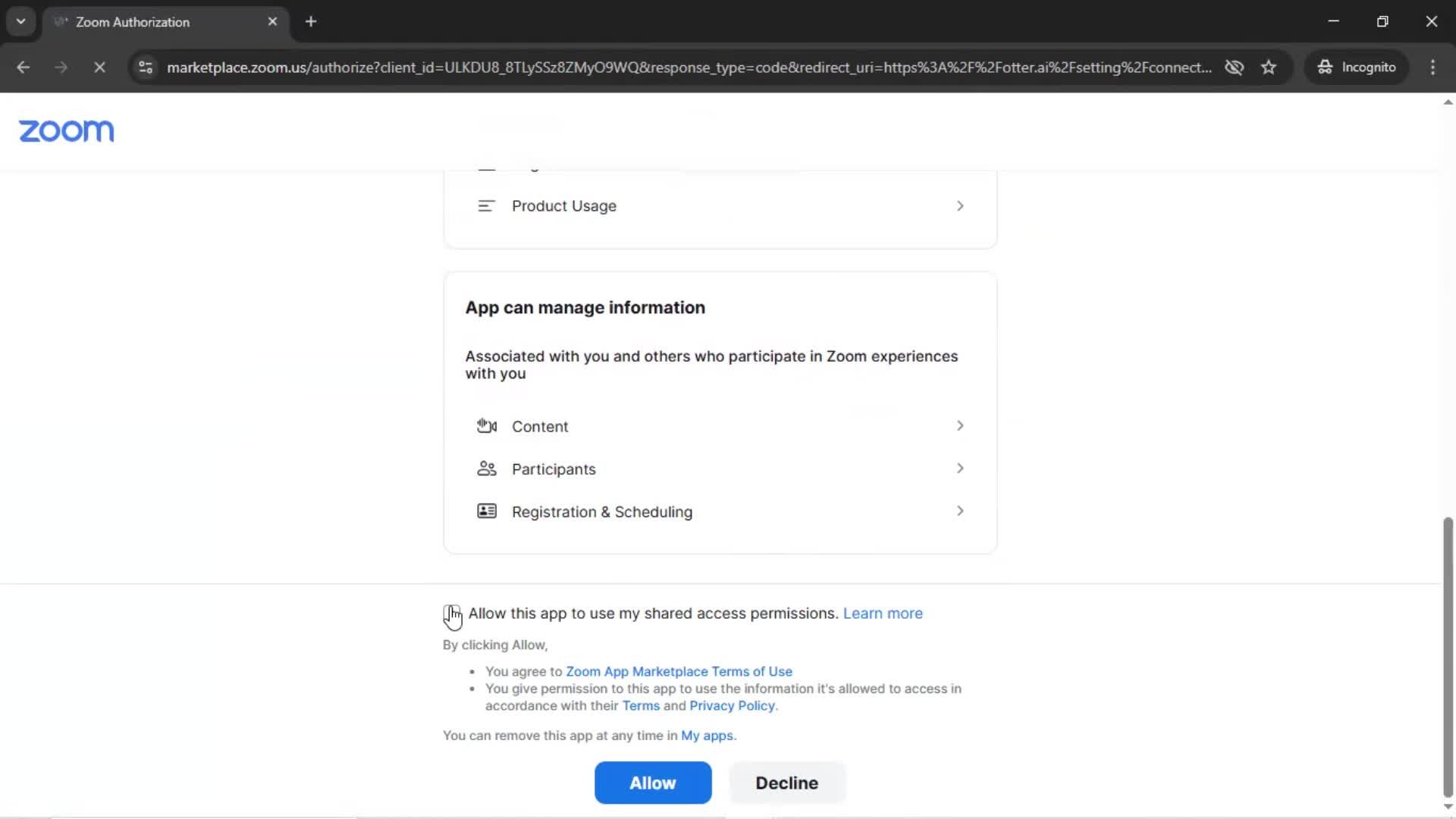
Task: Click the Product Usage label
Action: click(564, 206)
